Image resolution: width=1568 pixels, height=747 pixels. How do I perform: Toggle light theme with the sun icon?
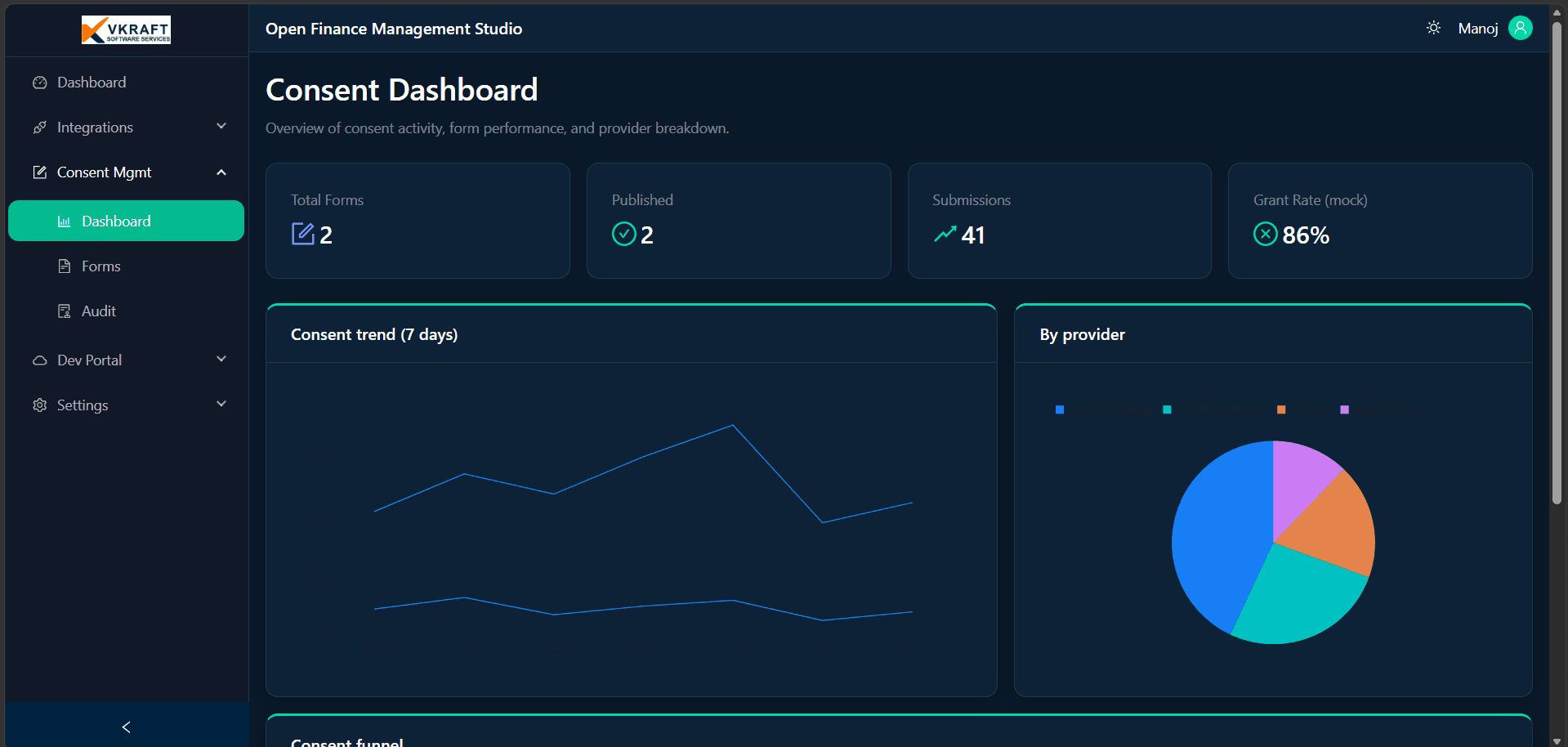1433,28
